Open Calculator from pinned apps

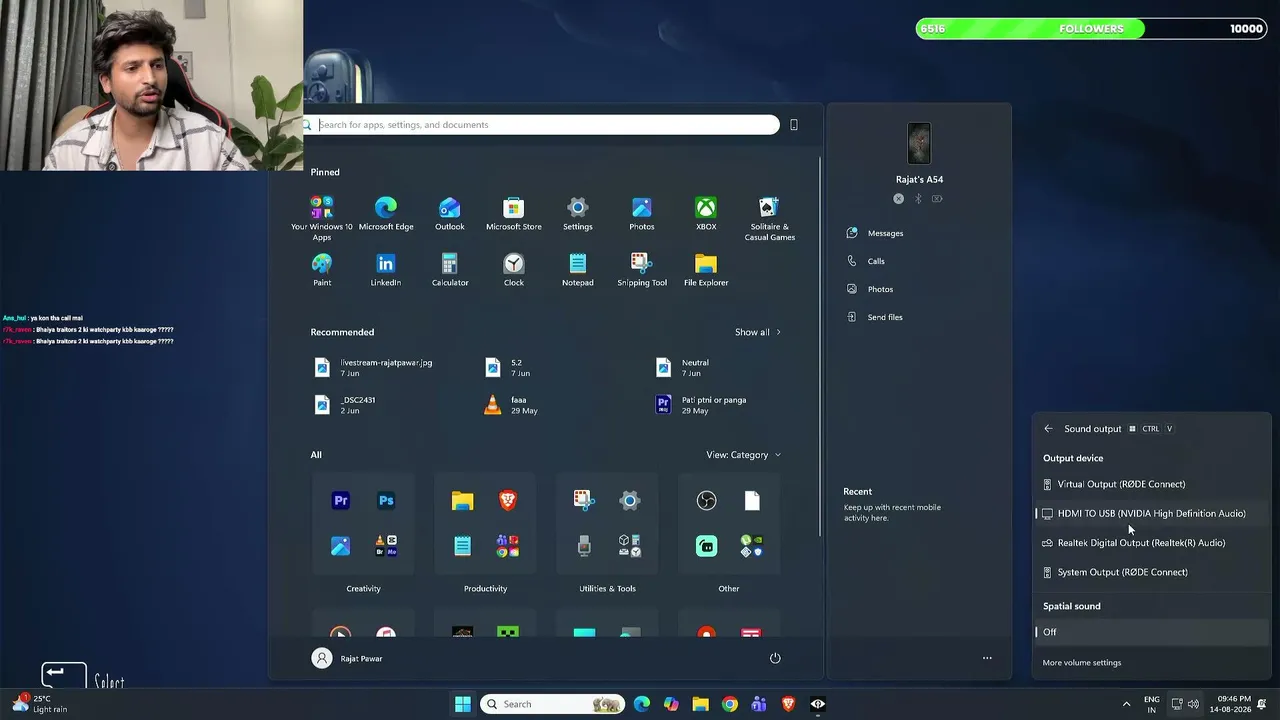coord(450,271)
